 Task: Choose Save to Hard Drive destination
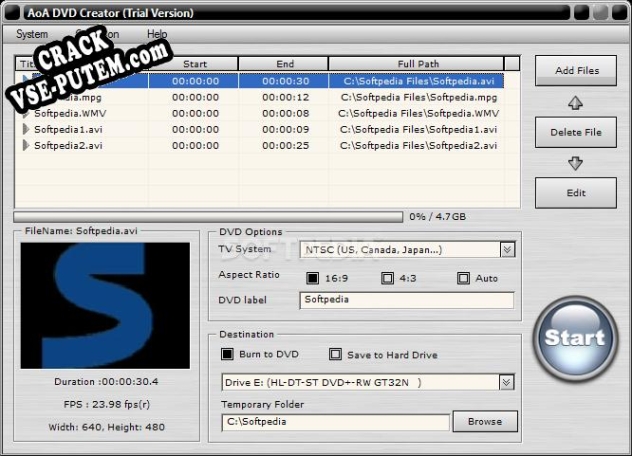tap(335, 354)
